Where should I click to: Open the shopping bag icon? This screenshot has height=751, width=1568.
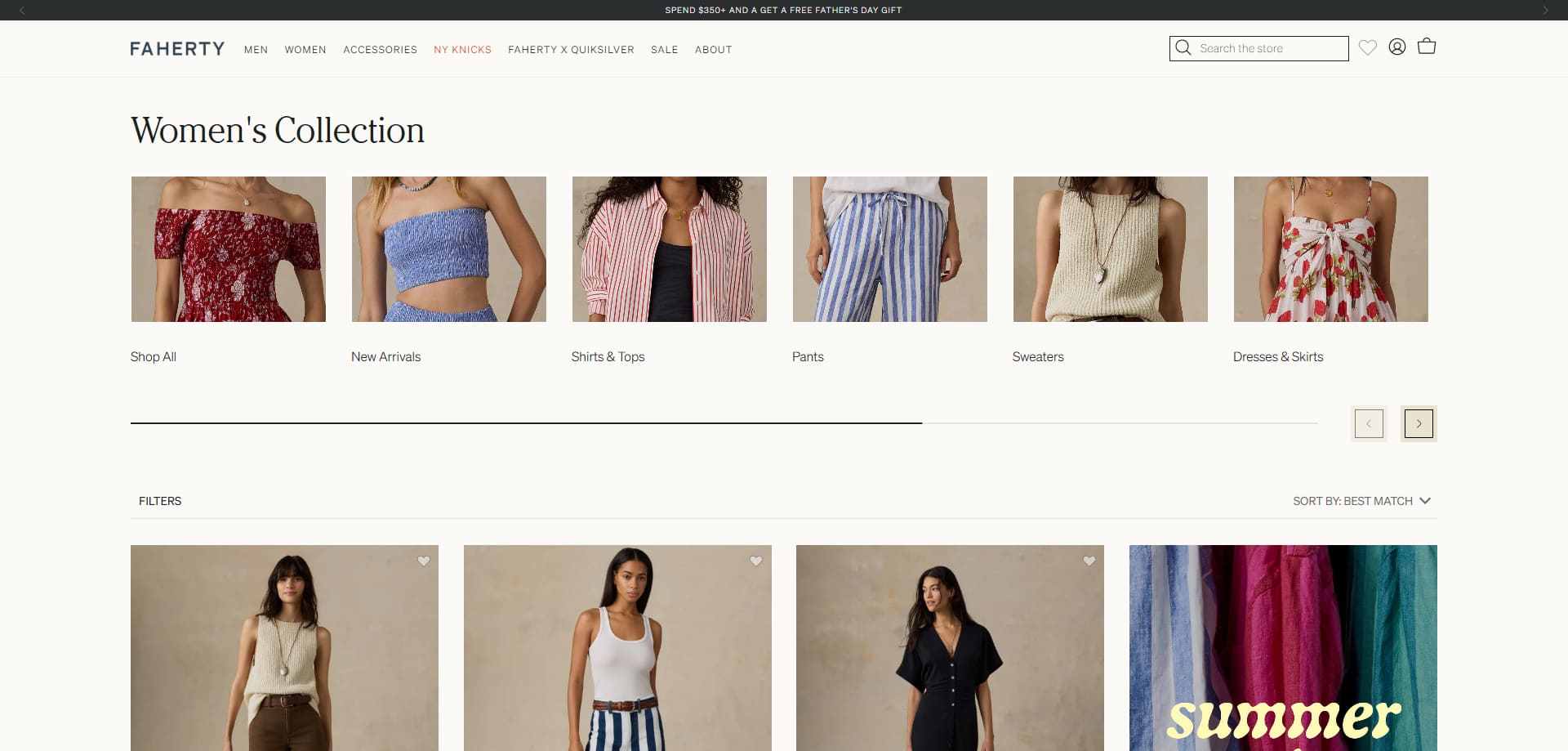pyautogui.click(x=1427, y=46)
